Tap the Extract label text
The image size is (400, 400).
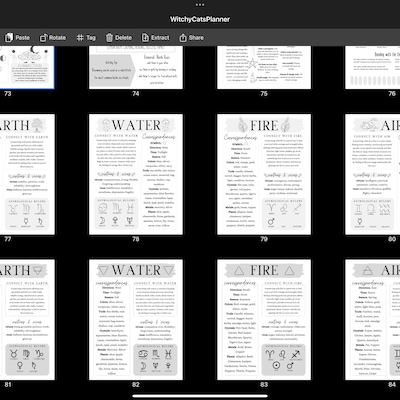160,38
